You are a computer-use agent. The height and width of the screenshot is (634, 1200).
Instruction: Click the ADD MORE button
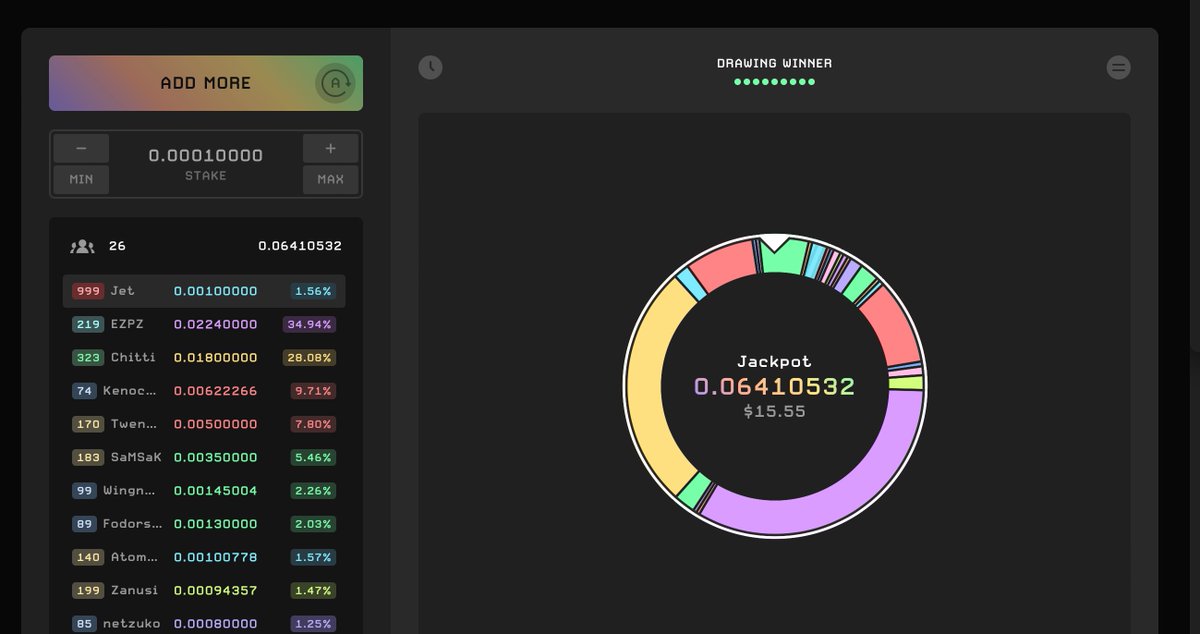pos(206,83)
